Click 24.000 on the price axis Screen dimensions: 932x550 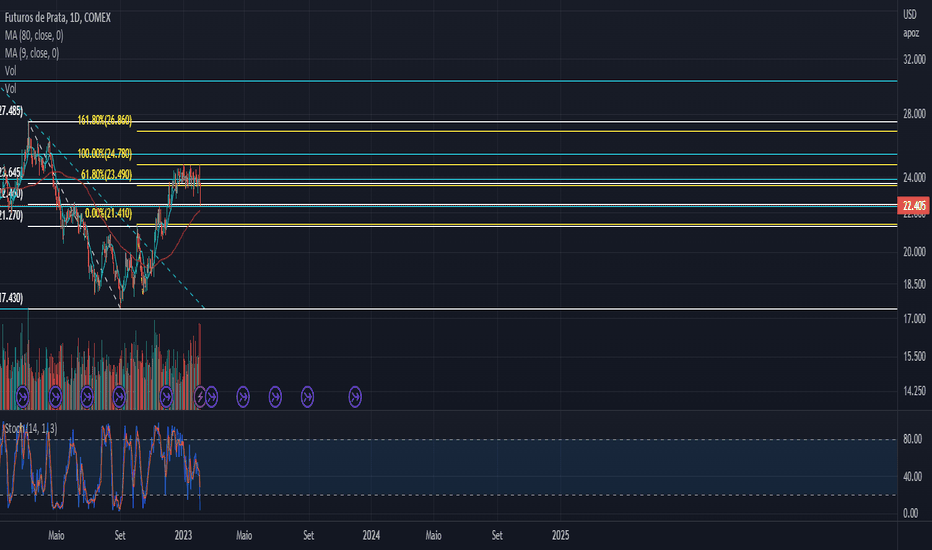tap(914, 177)
